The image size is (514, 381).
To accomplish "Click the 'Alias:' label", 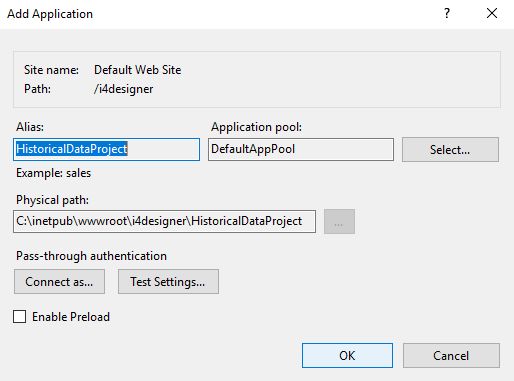I will (30, 127).
